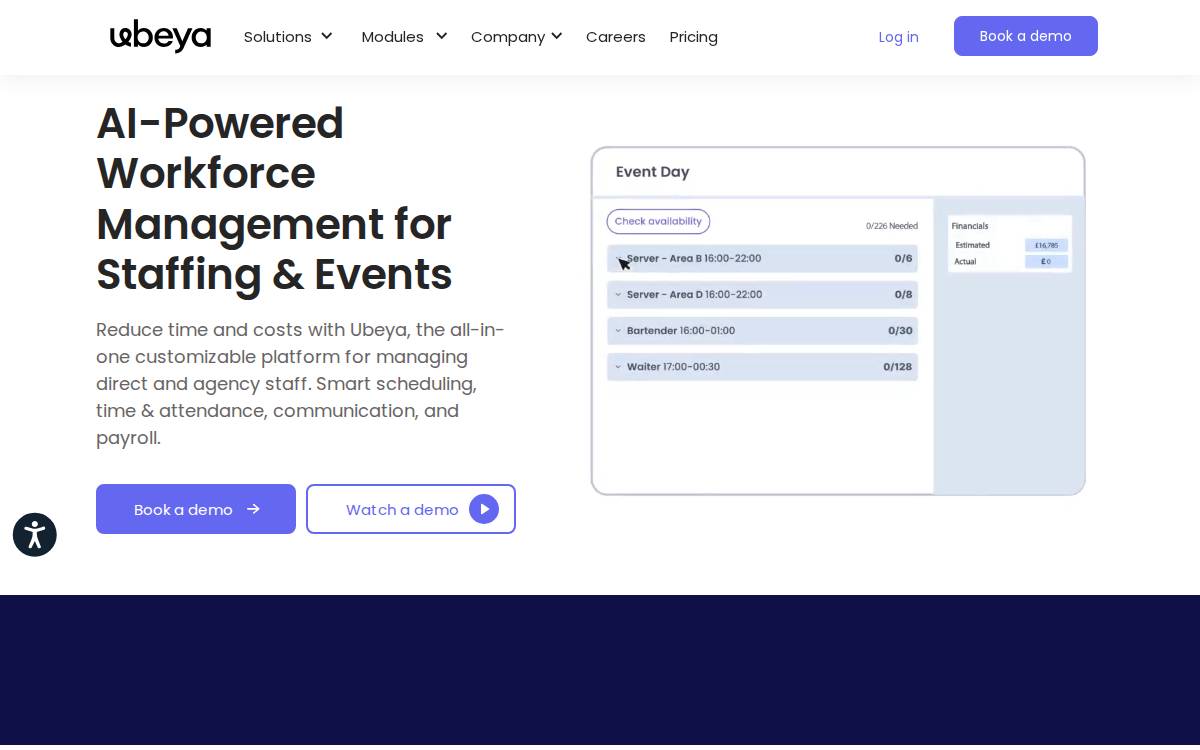The image size is (1200, 750).
Task: Click the Check availability button
Action: pos(658,221)
